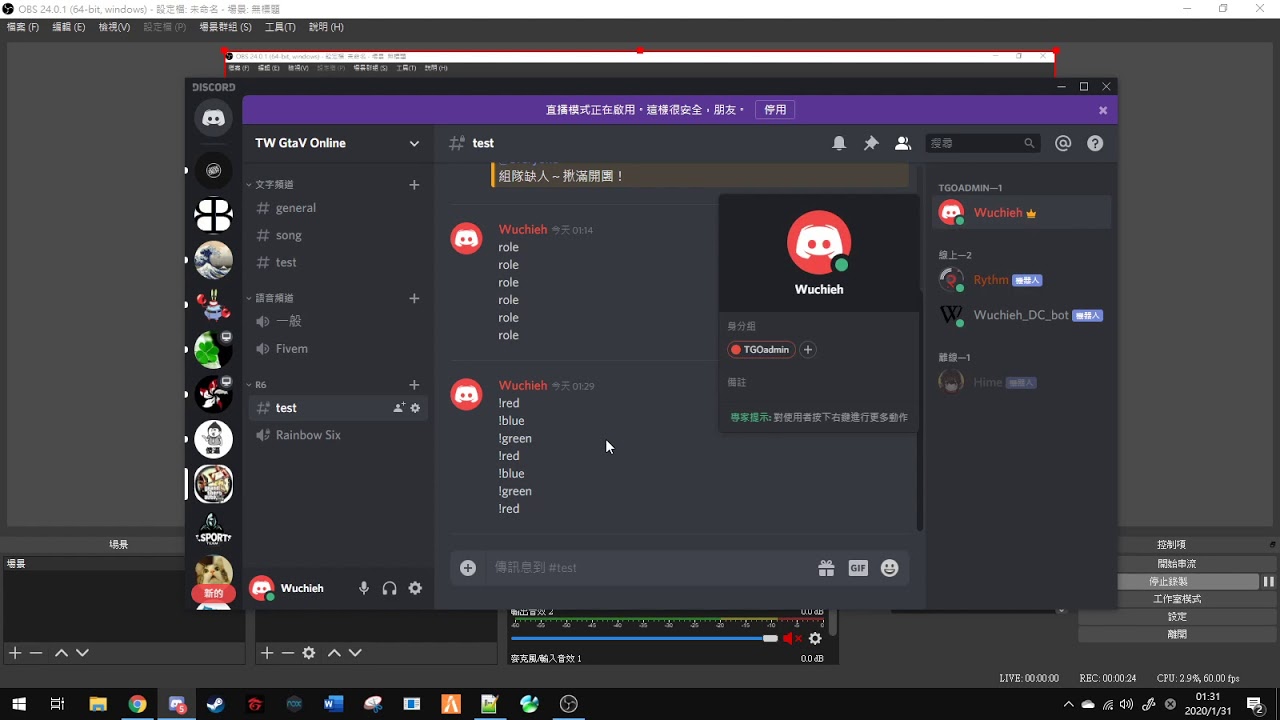1280x720 pixels.
Task: Jump to new mentions via 新的 pill
Action: [x=214, y=593]
